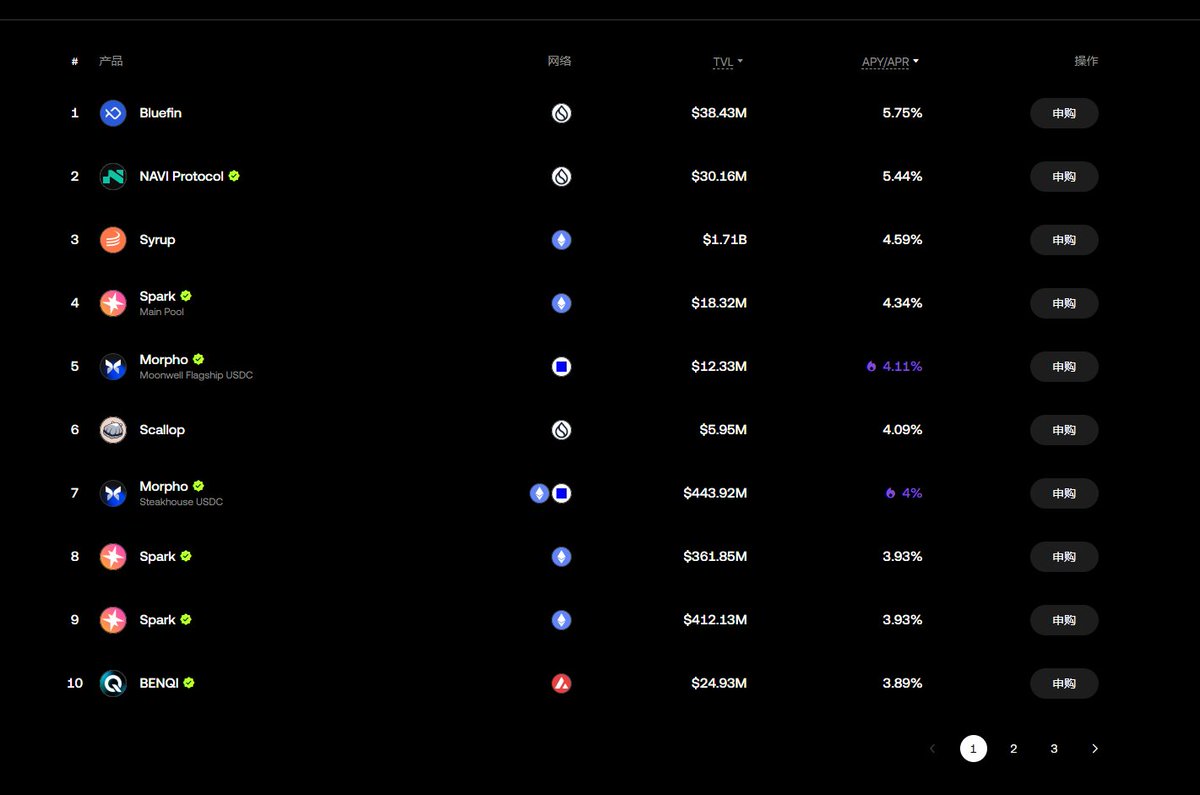Click the 4.59% APY value
Screen dimensions: 1200x795
point(902,240)
